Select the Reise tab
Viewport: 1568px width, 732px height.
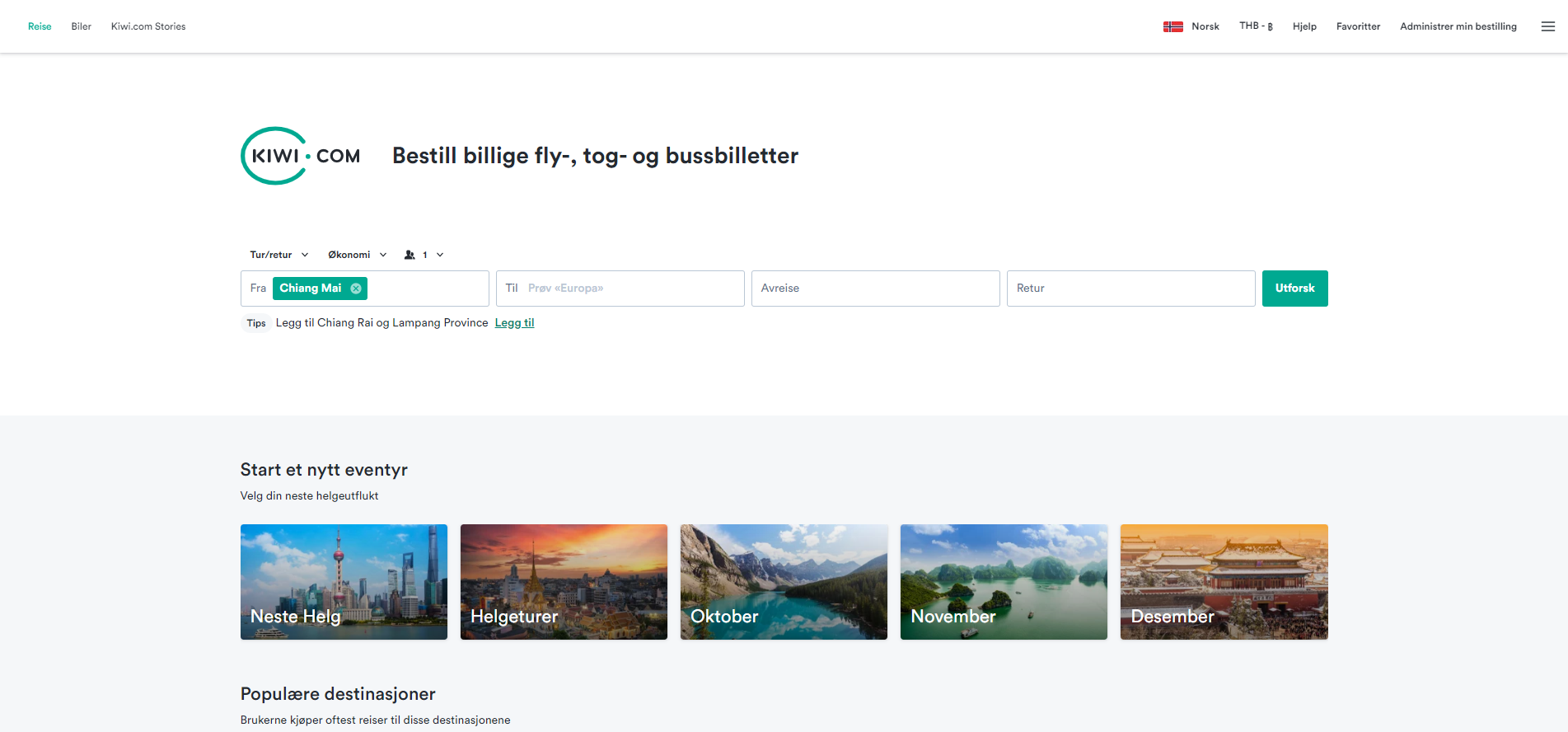(40, 26)
